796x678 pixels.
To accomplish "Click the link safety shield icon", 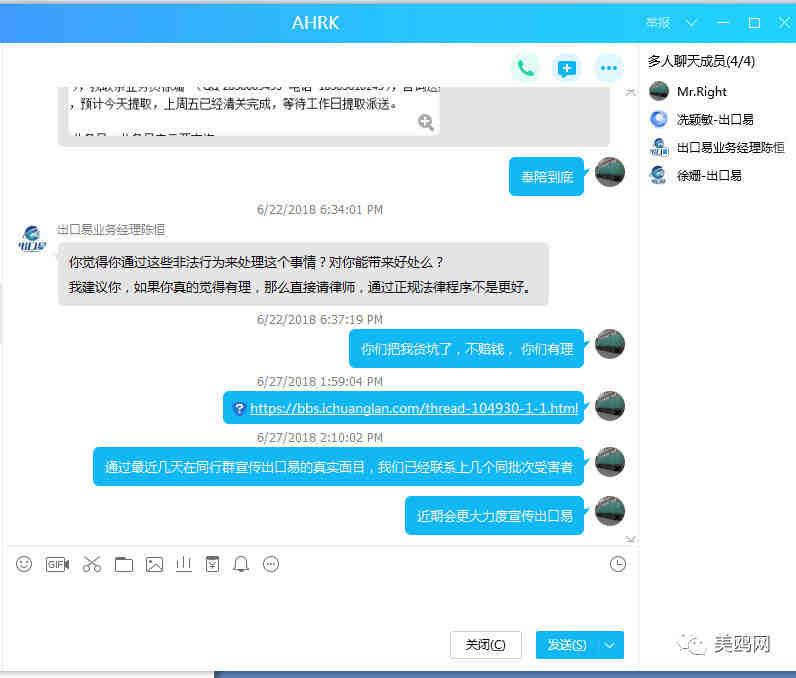I will (239, 409).
